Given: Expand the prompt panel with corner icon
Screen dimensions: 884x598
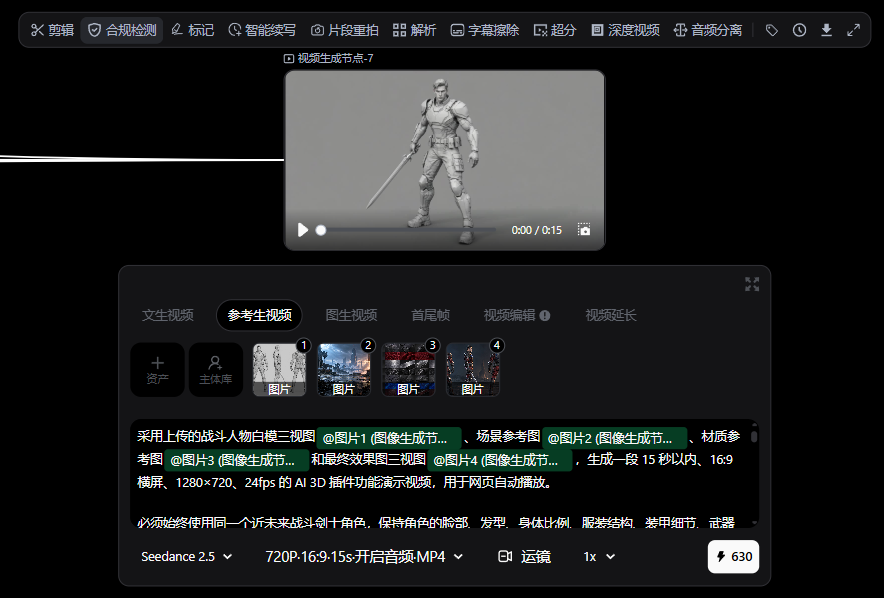Looking at the screenshot, I should 752,284.
